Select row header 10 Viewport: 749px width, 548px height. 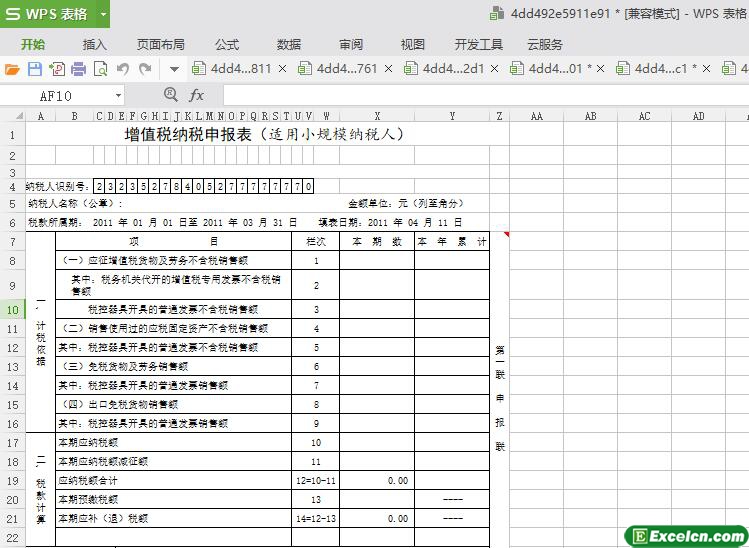[12, 310]
